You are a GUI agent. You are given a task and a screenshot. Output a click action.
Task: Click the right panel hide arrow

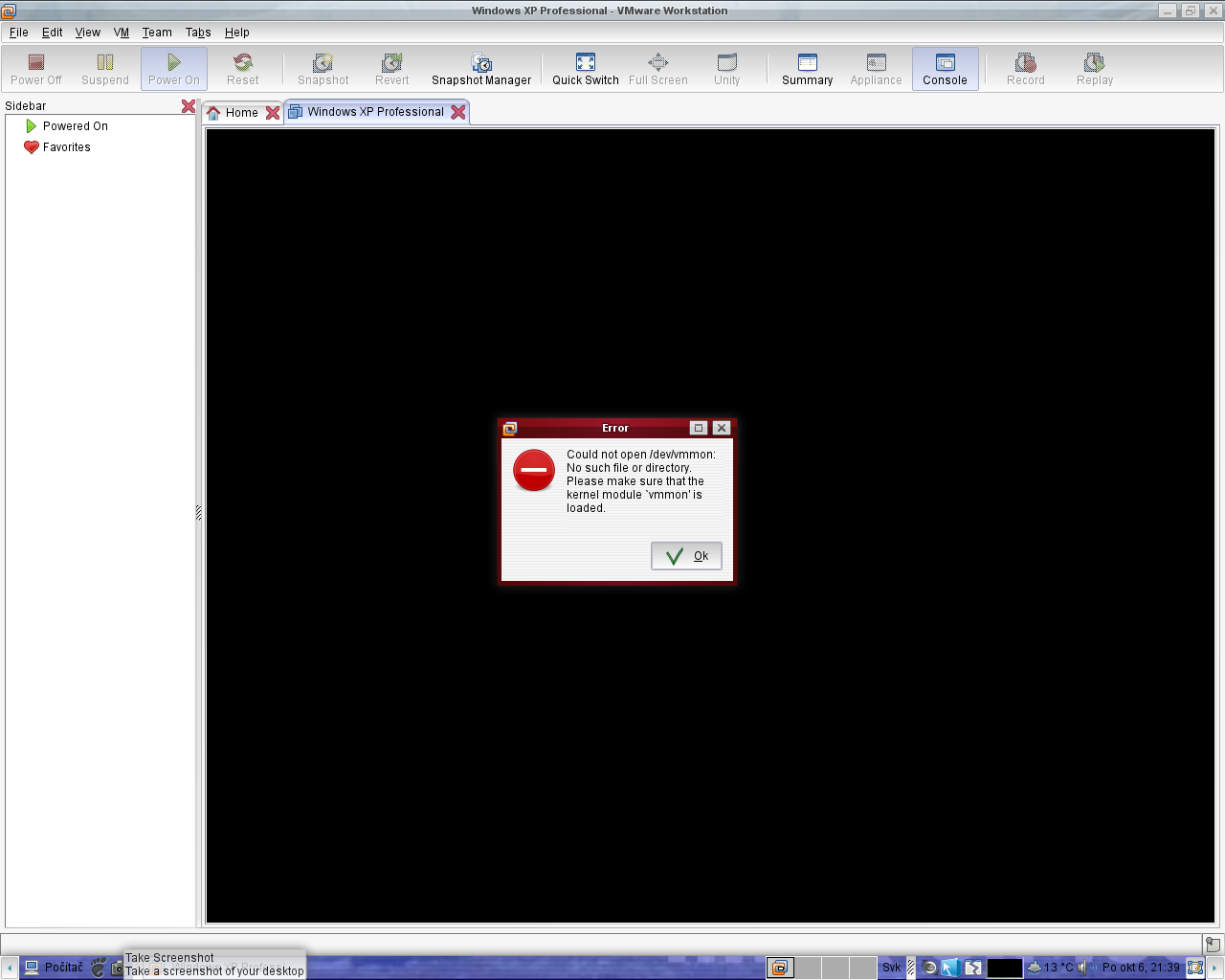coord(1216,968)
